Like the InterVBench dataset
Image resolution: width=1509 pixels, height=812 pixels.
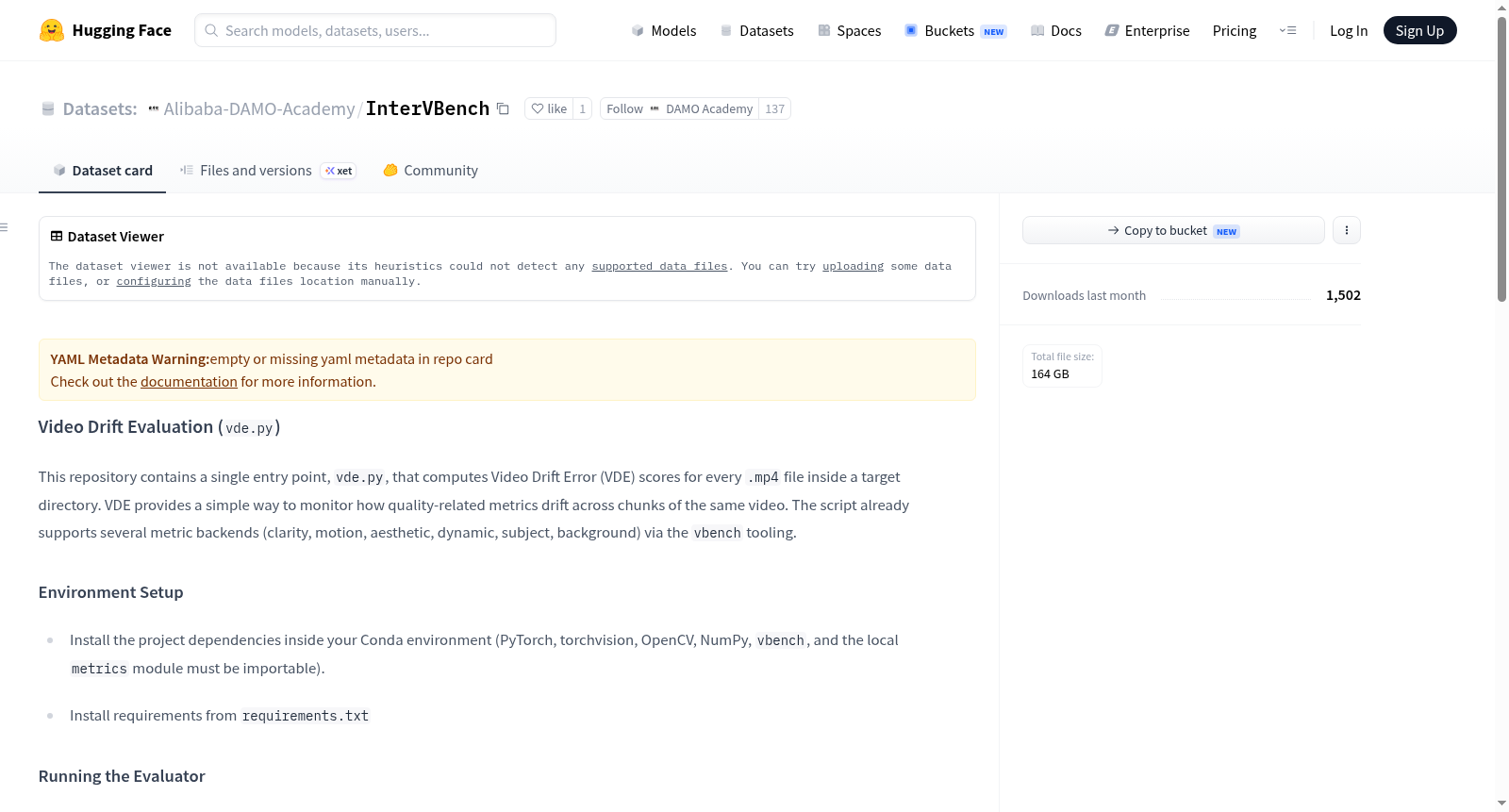tap(549, 108)
